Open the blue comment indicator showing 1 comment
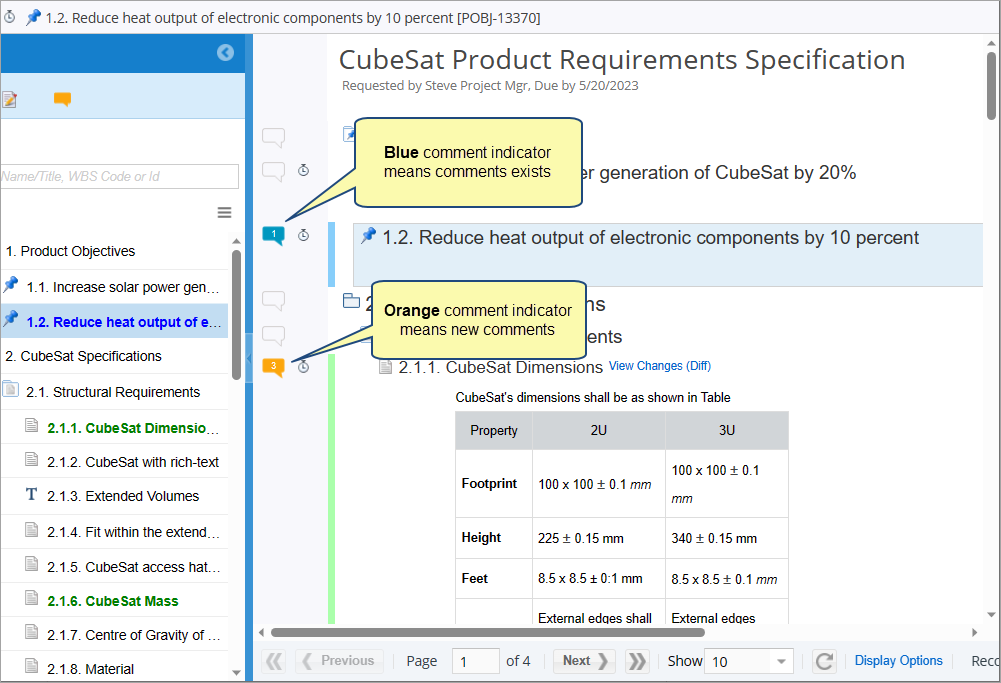The width and height of the screenshot is (1001, 683). 273,235
